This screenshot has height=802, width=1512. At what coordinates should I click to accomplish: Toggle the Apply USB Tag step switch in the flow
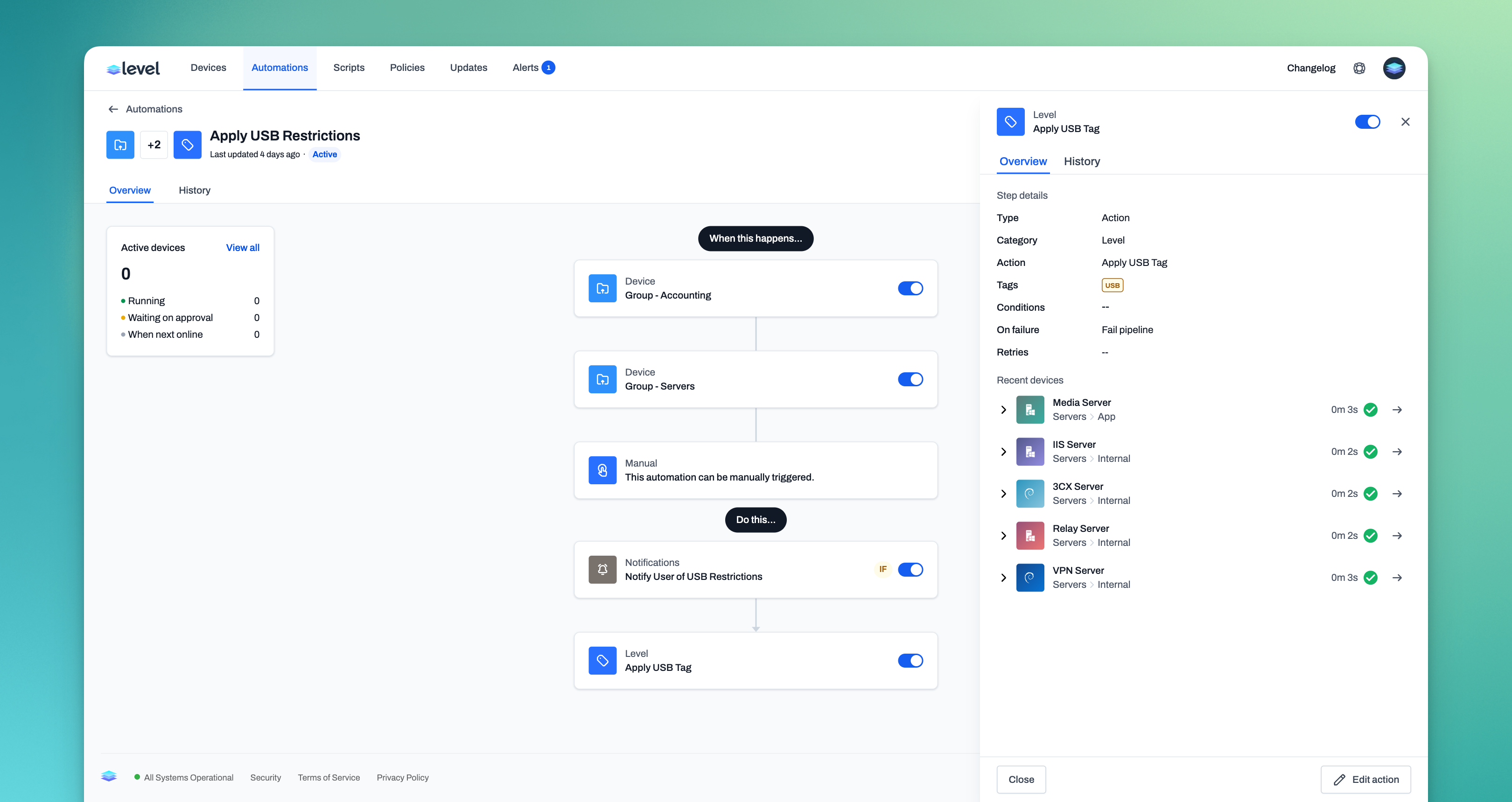point(910,660)
